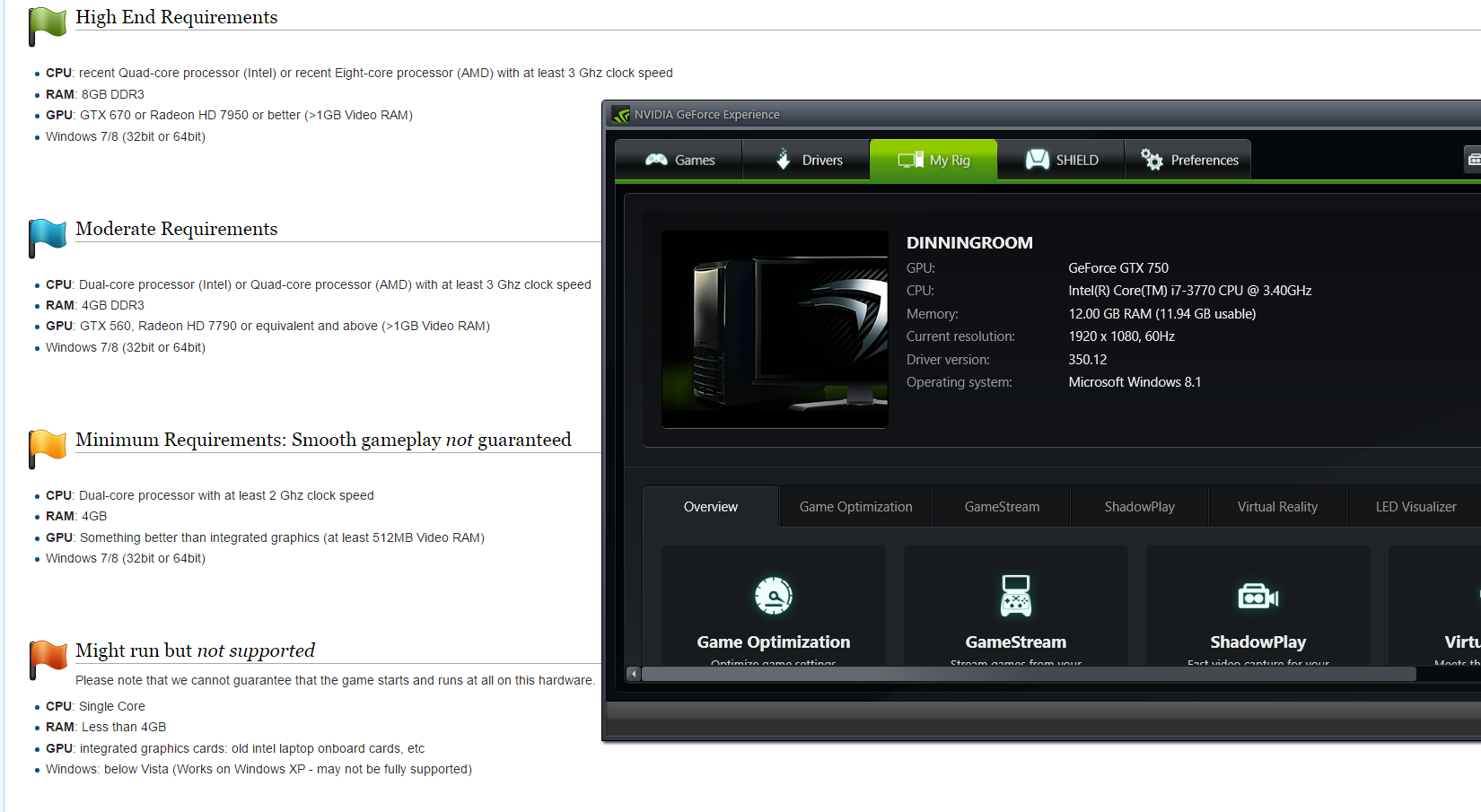This screenshot has width=1481, height=812.
Task: Click the horizontal scrollbar thumb
Action: [1029, 674]
